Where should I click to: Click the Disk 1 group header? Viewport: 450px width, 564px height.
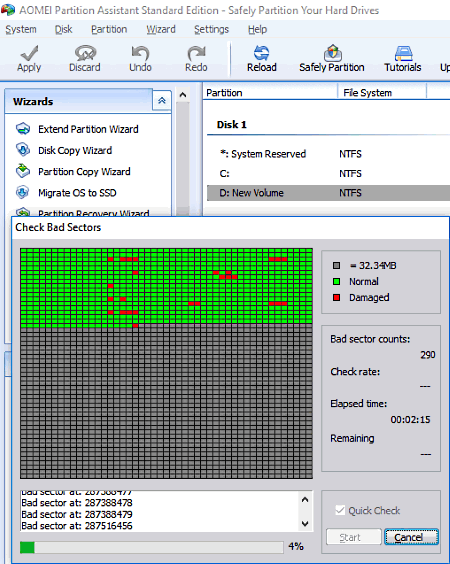click(x=232, y=125)
